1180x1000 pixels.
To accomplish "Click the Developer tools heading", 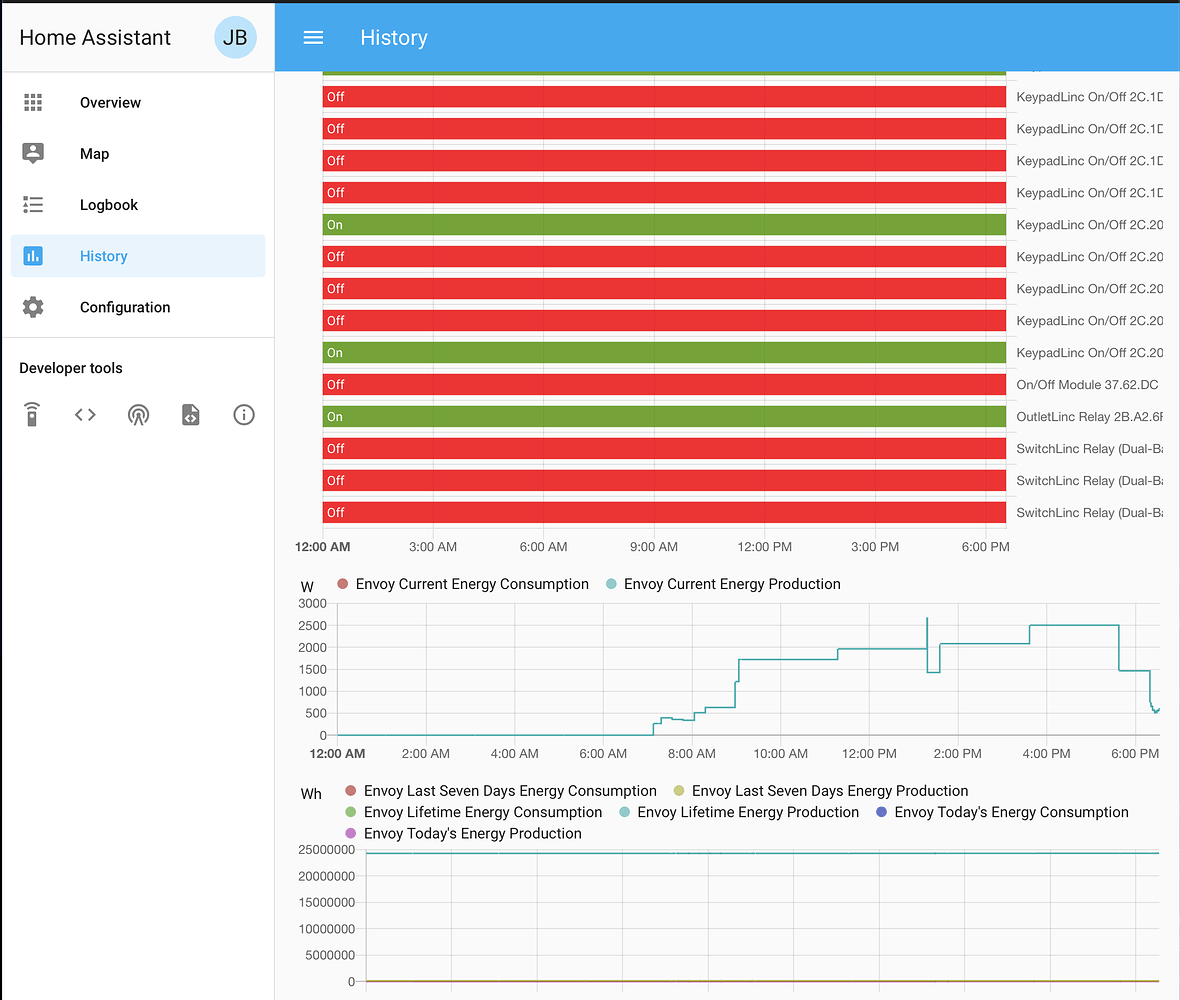I will pyautogui.click(x=71, y=368).
